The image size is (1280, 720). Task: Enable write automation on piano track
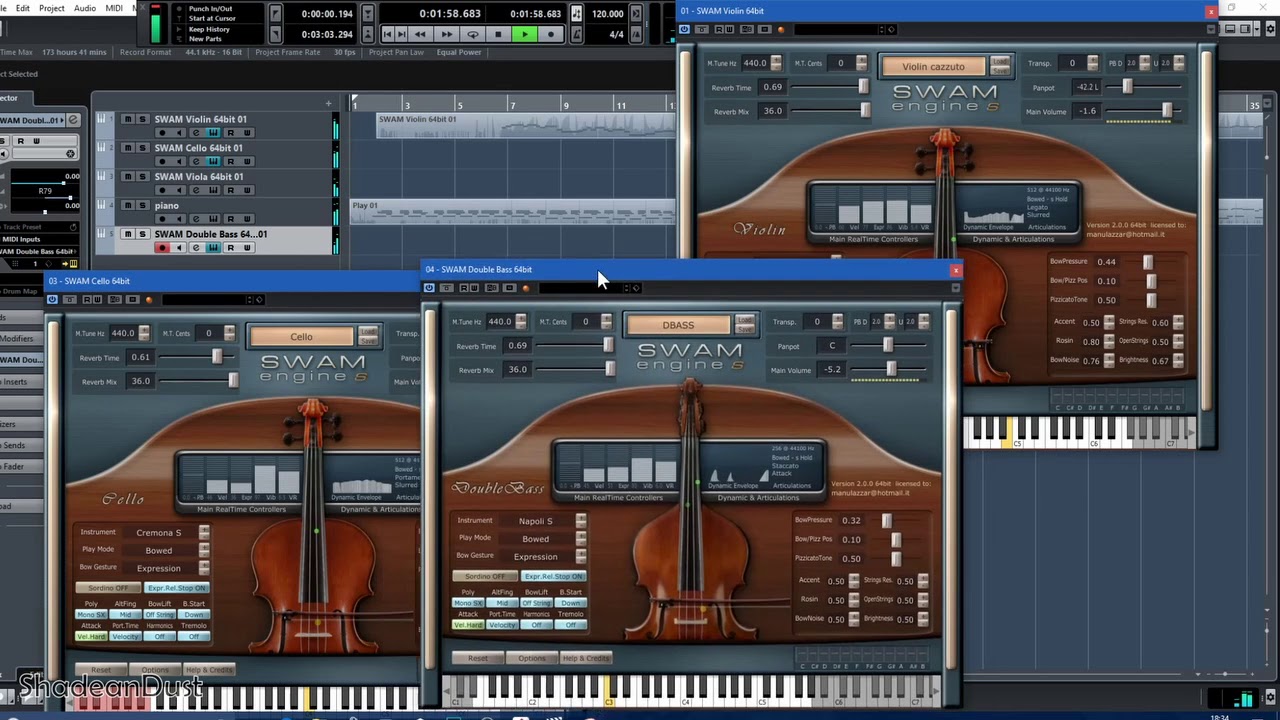(247, 219)
